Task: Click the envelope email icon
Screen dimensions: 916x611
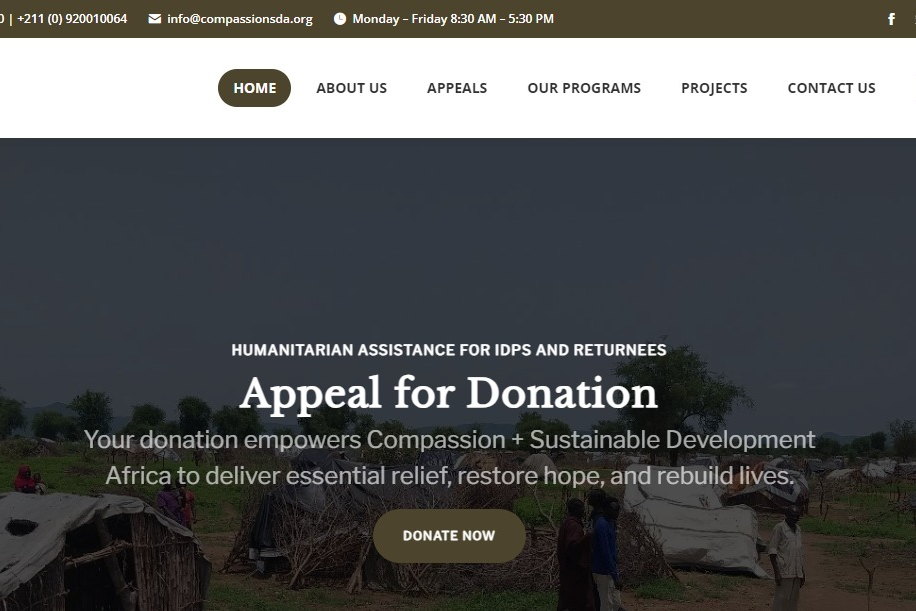Action: tap(154, 19)
